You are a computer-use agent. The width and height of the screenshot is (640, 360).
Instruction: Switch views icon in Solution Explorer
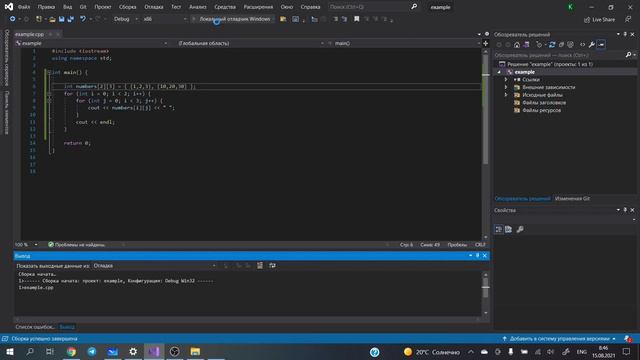527,44
